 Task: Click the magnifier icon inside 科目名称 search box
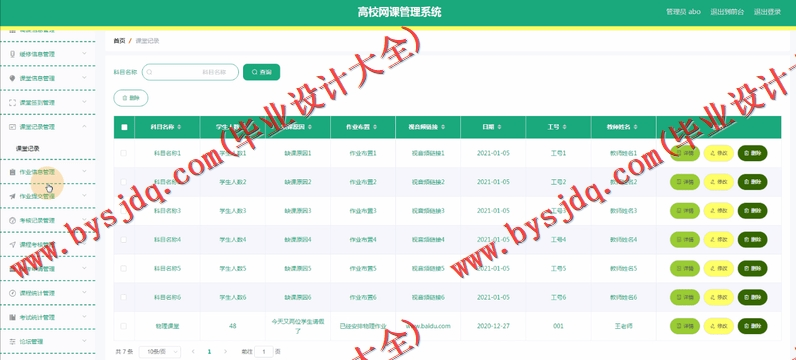click(149, 72)
